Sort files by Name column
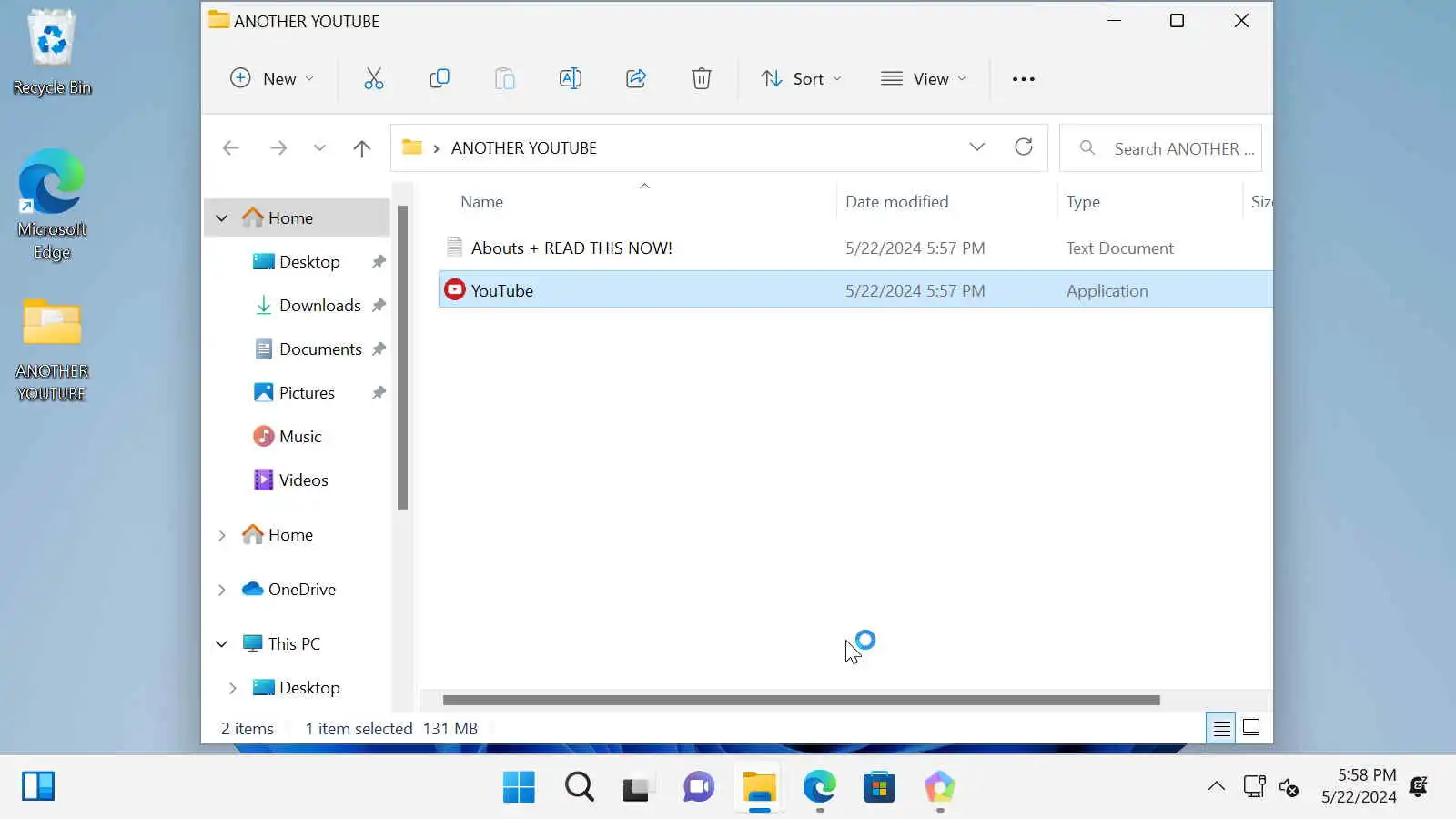The width and height of the screenshot is (1456, 819). (x=481, y=202)
